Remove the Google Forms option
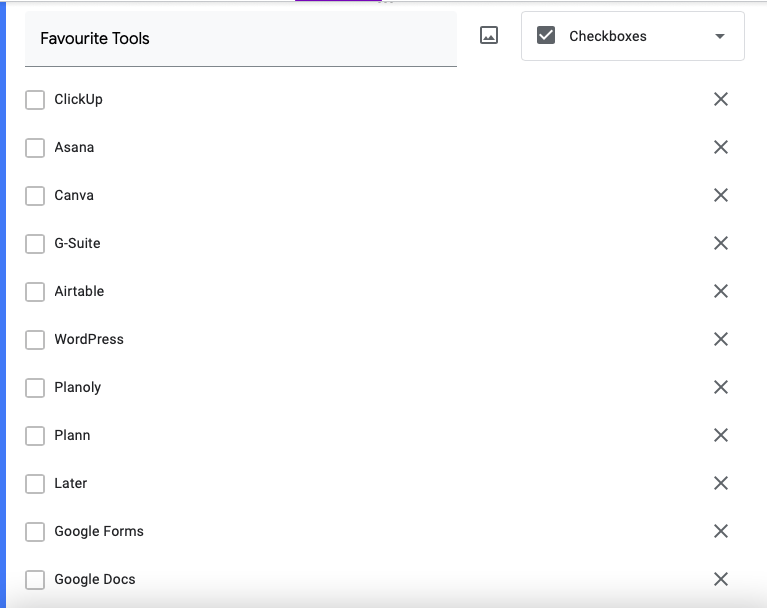The image size is (767, 608). 721,531
